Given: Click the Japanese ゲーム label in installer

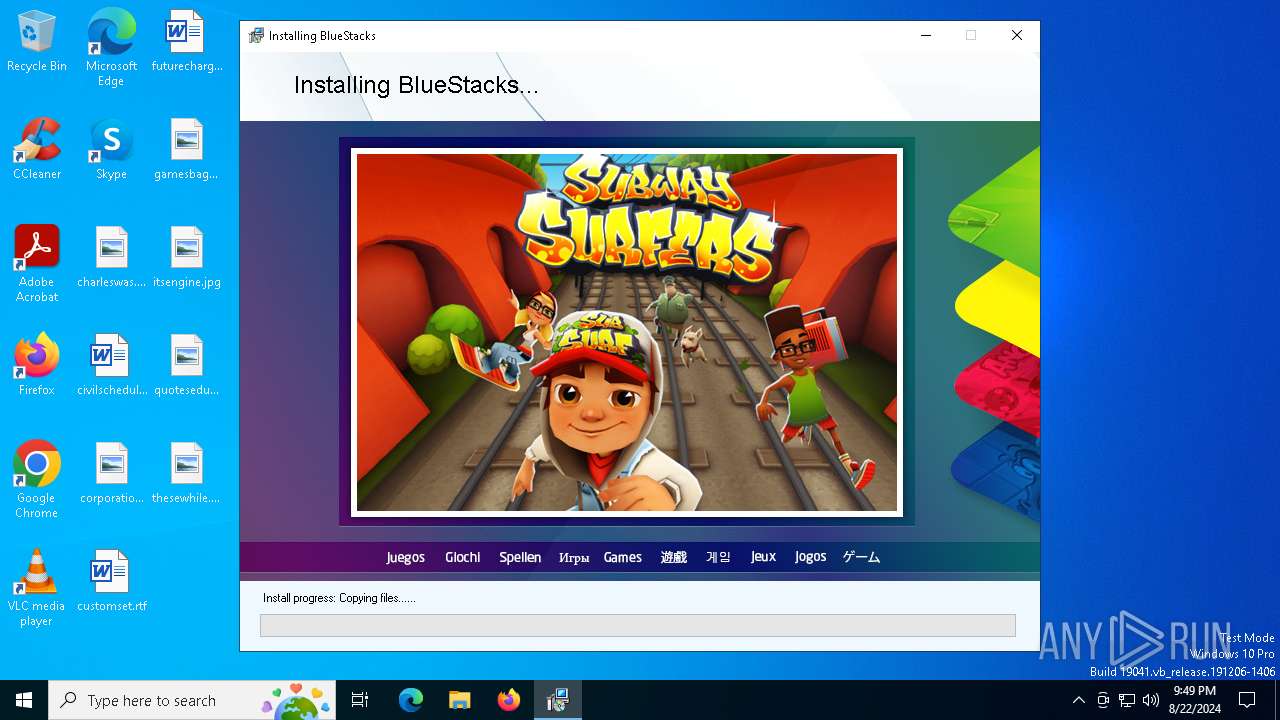Looking at the screenshot, I should [x=861, y=557].
